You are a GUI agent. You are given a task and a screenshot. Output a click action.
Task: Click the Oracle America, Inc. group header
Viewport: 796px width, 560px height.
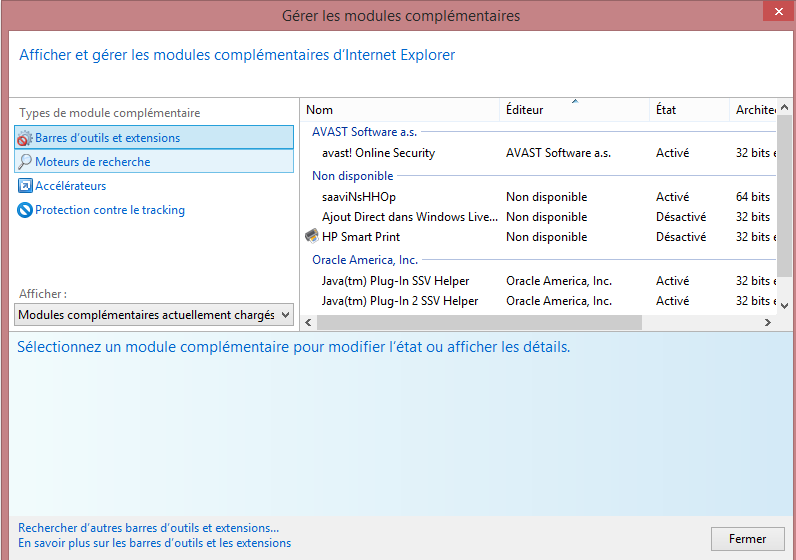(365, 260)
